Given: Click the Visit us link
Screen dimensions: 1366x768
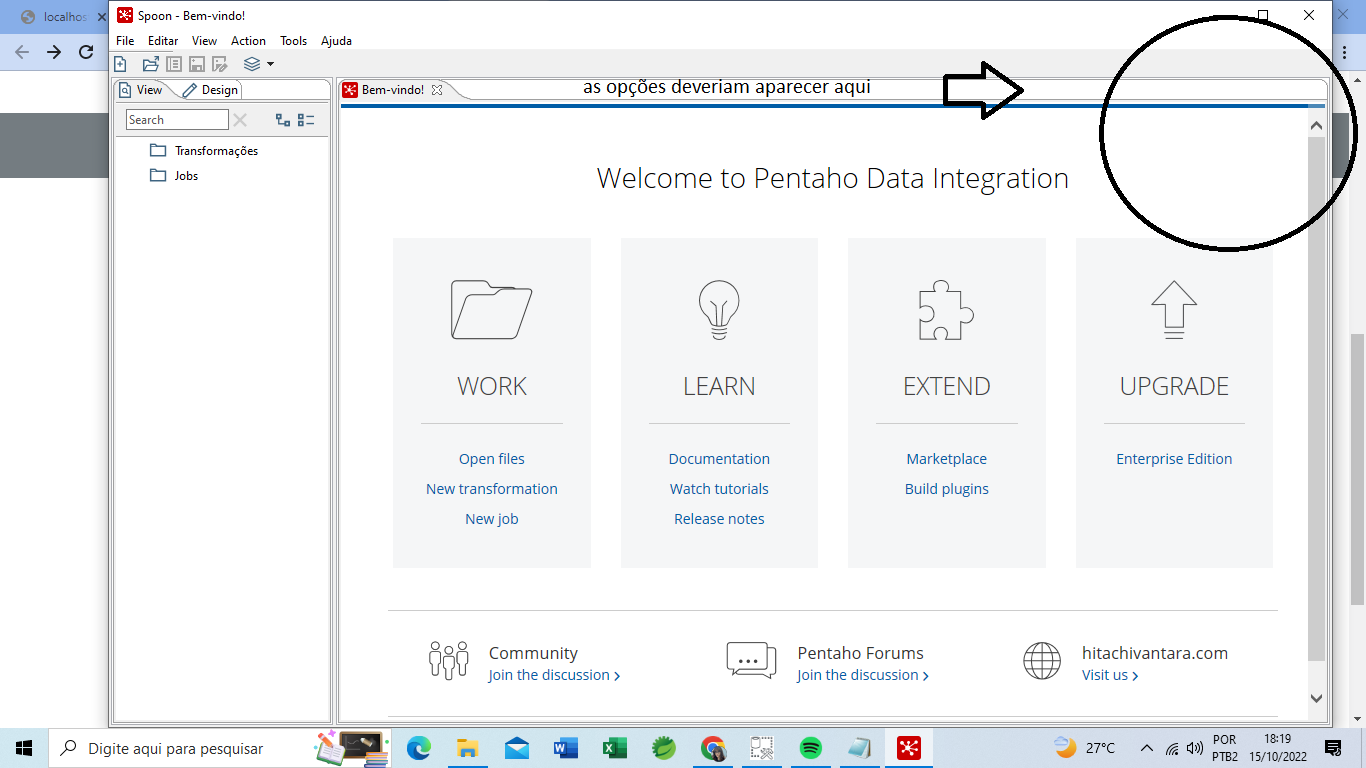Looking at the screenshot, I should tap(1110, 675).
